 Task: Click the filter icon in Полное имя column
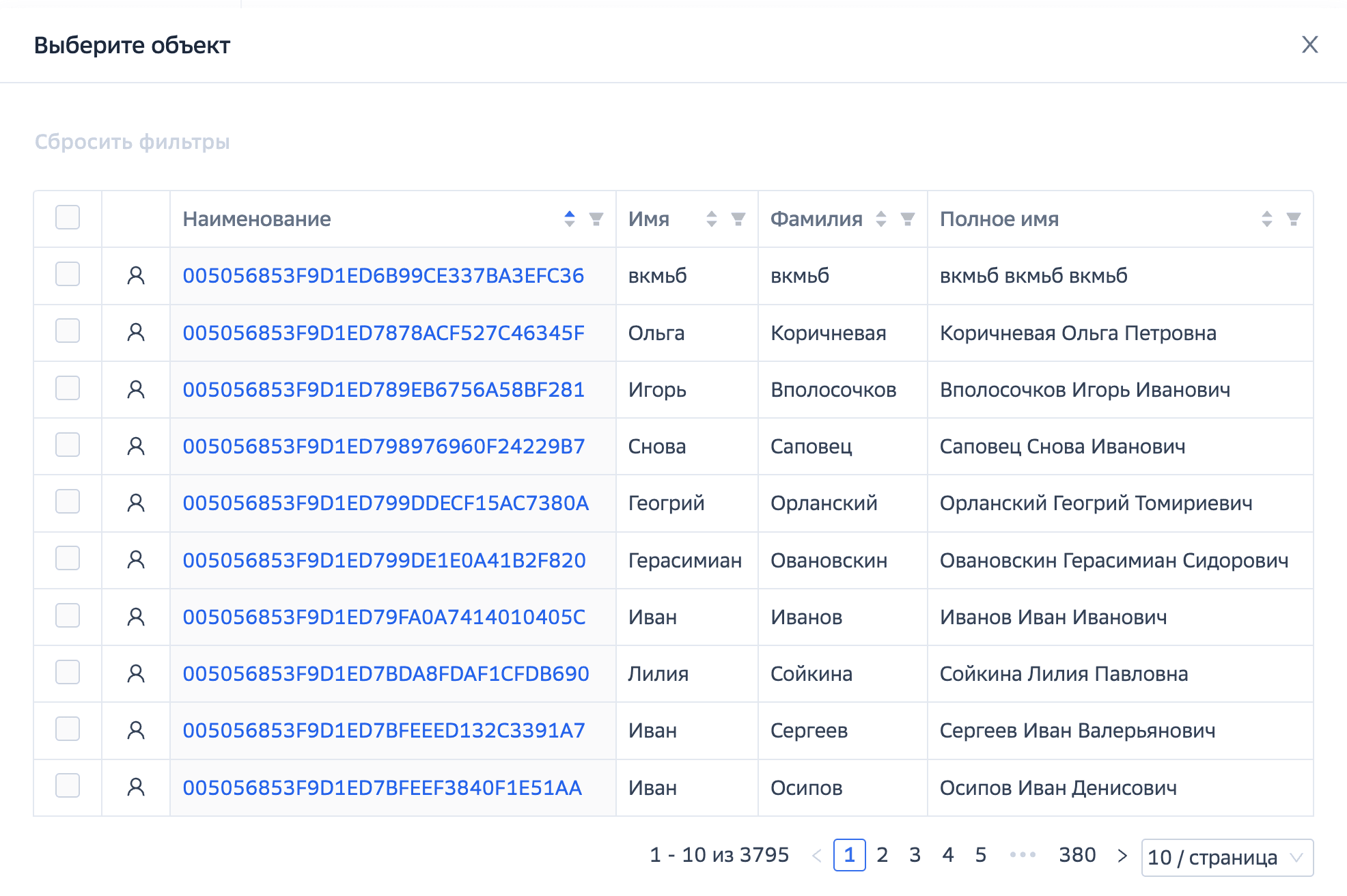[1293, 219]
